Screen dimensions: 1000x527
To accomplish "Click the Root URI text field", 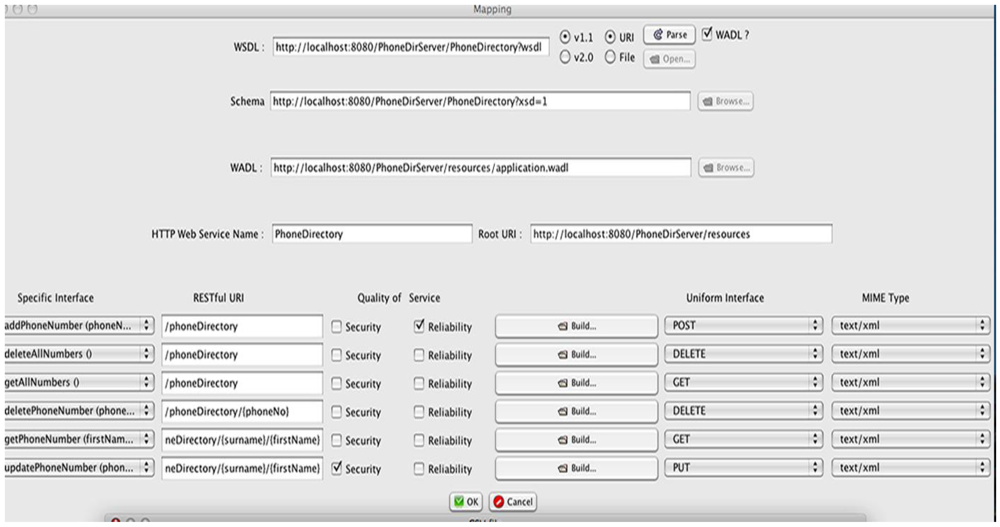I will click(680, 234).
